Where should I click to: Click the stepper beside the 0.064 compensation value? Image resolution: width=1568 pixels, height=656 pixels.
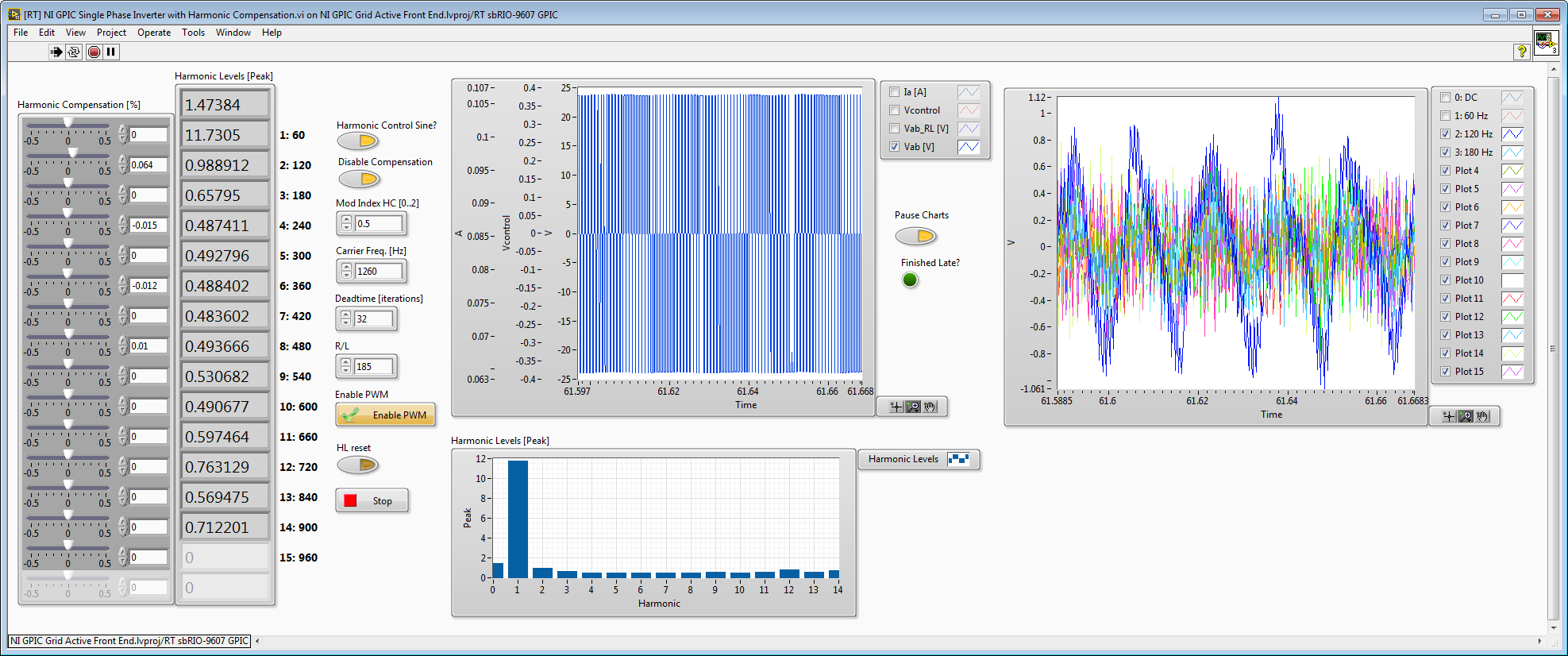point(123,165)
